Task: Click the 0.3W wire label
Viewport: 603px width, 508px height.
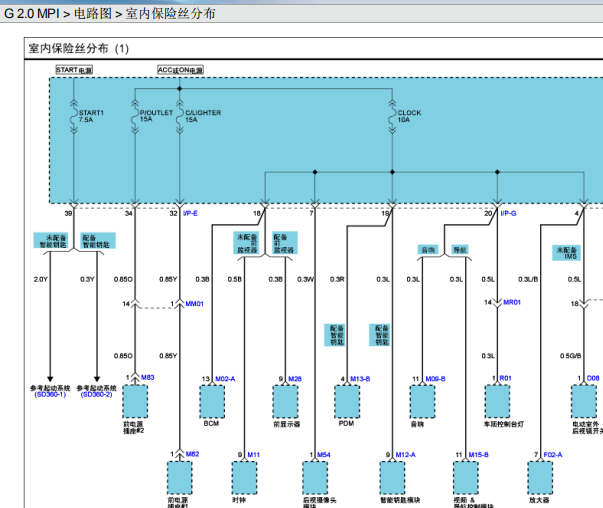Action: point(305,279)
